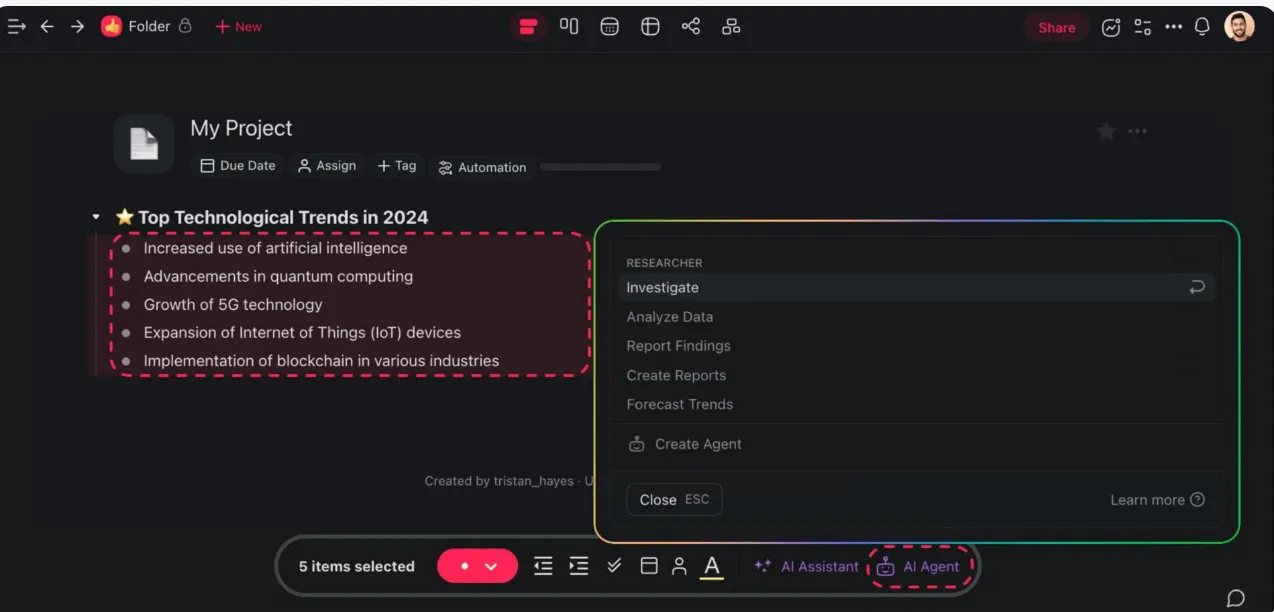The height and width of the screenshot is (612, 1274).
Task: Click the return arrow on Investigate row
Action: click(x=1197, y=287)
